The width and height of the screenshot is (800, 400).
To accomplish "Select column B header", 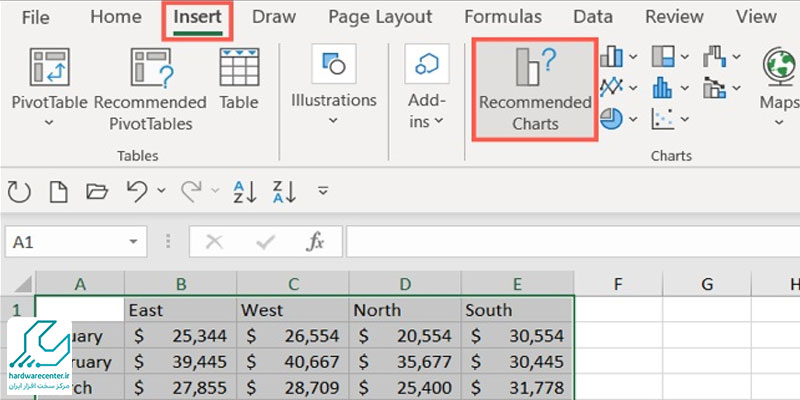I will [x=181, y=284].
